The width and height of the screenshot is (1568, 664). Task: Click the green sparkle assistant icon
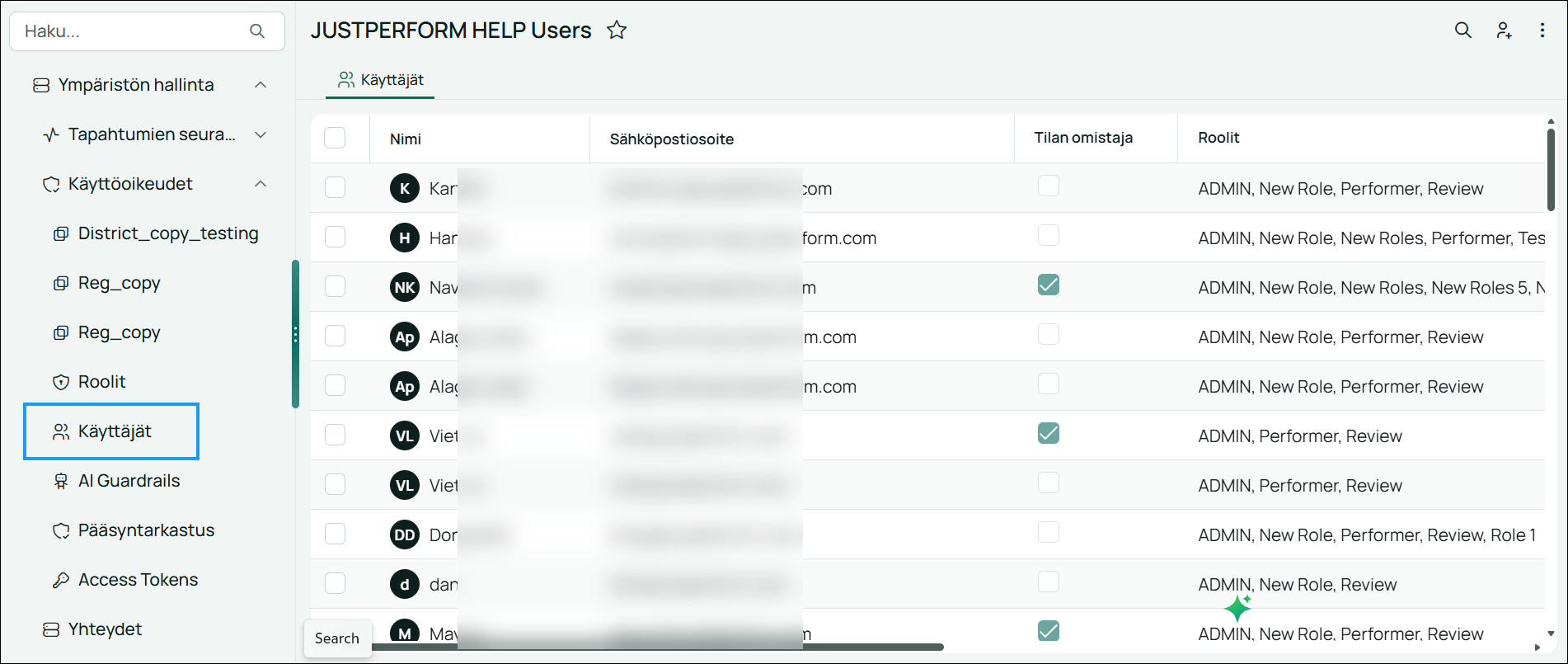(x=1238, y=608)
